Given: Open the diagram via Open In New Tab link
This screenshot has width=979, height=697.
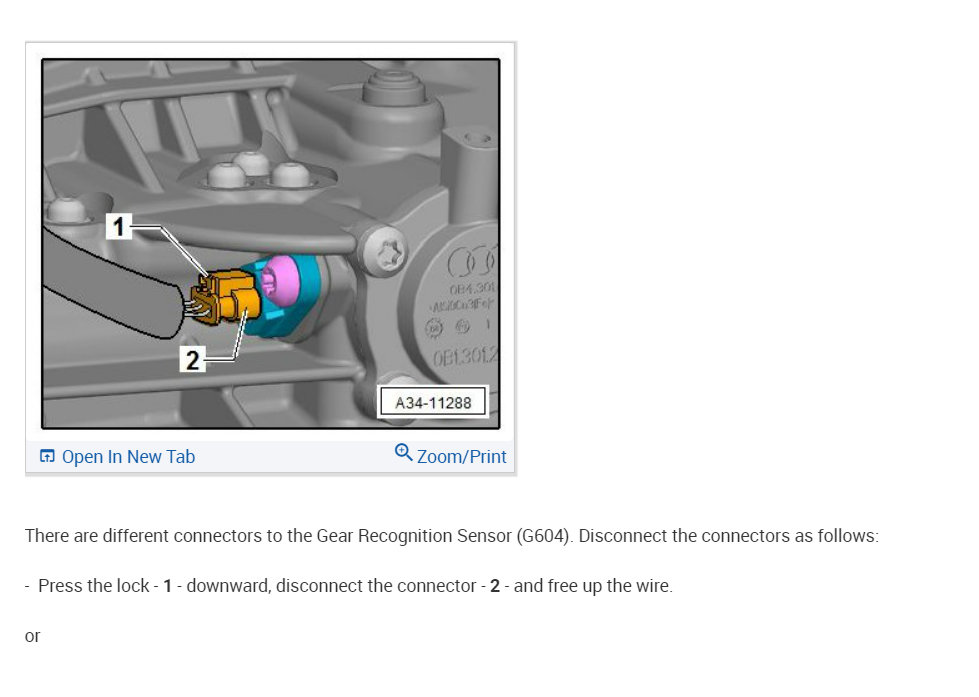Looking at the screenshot, I should click(x=128, y=457).
